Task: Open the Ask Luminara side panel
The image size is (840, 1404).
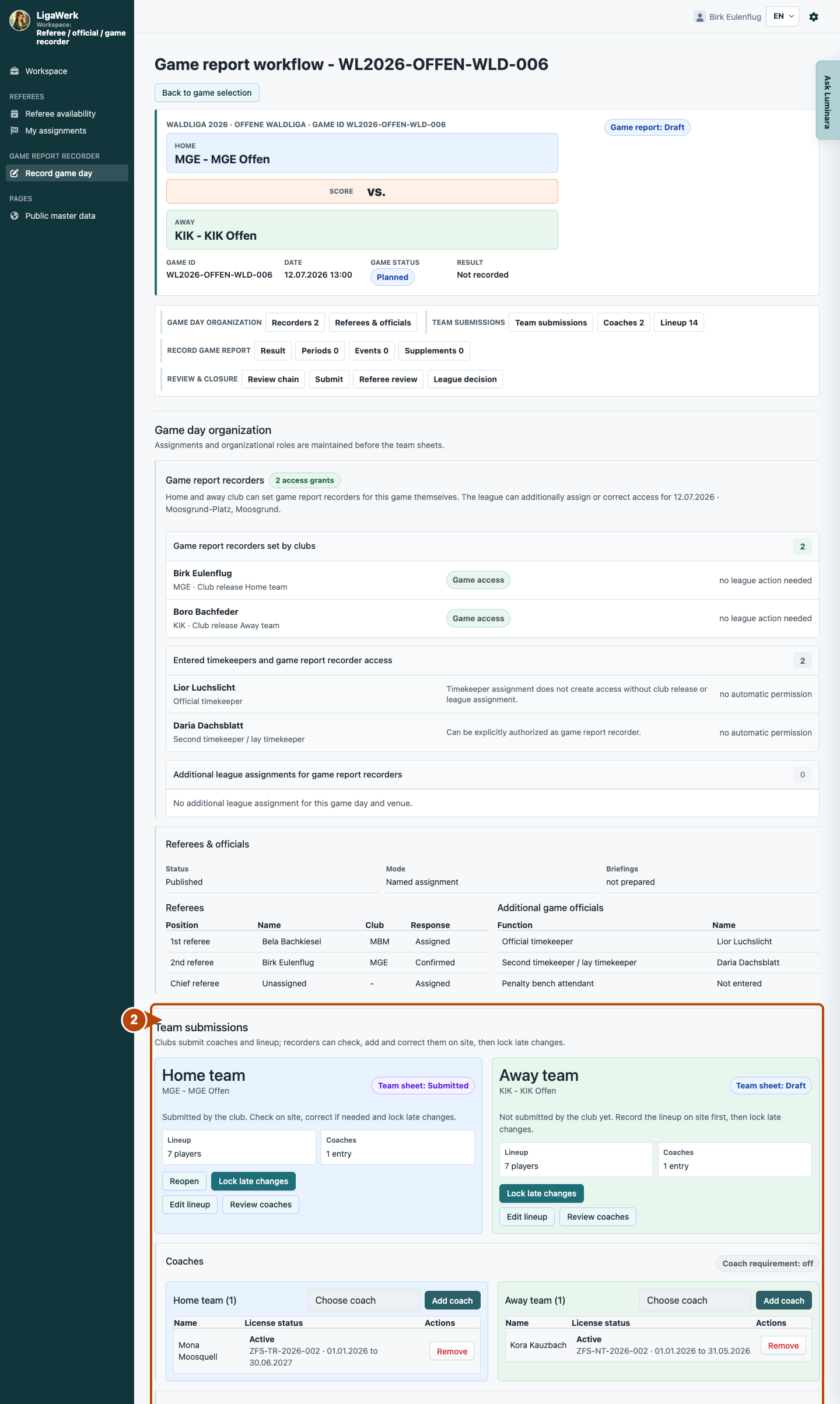Action: coord(828,100)
